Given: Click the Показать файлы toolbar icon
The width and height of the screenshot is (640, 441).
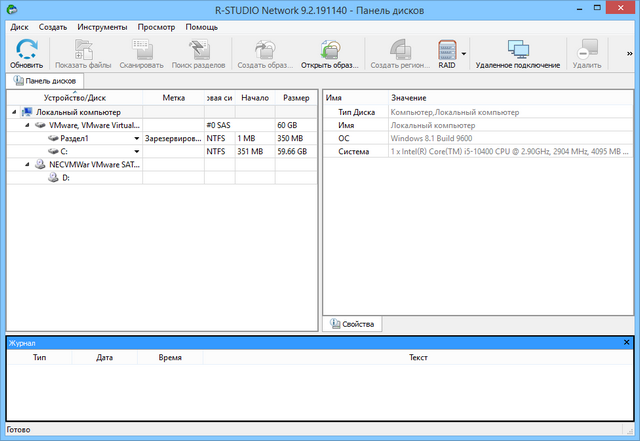Looking at the screenshot, I should coord(83,49).
